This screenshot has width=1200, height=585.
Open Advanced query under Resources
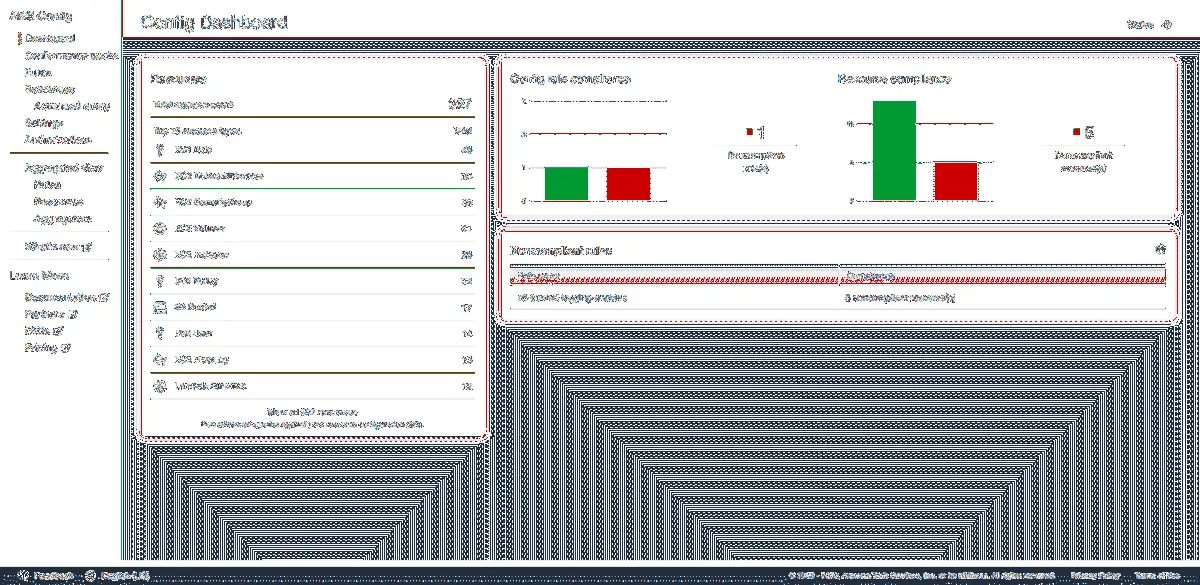[71, 106]
